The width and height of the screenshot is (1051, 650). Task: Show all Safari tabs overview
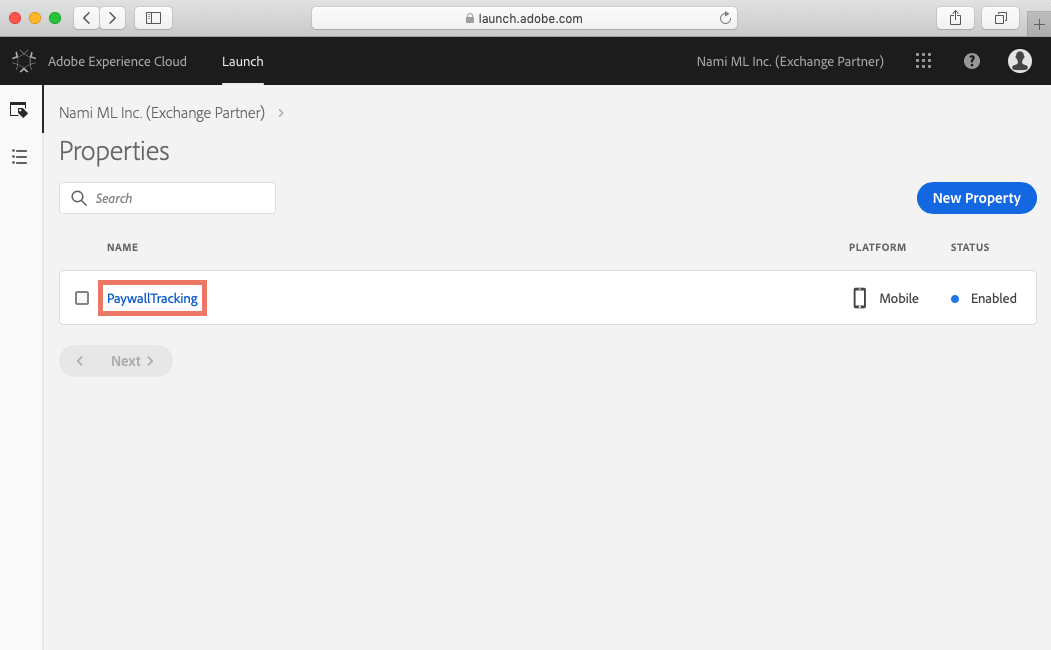(1000, 18)
